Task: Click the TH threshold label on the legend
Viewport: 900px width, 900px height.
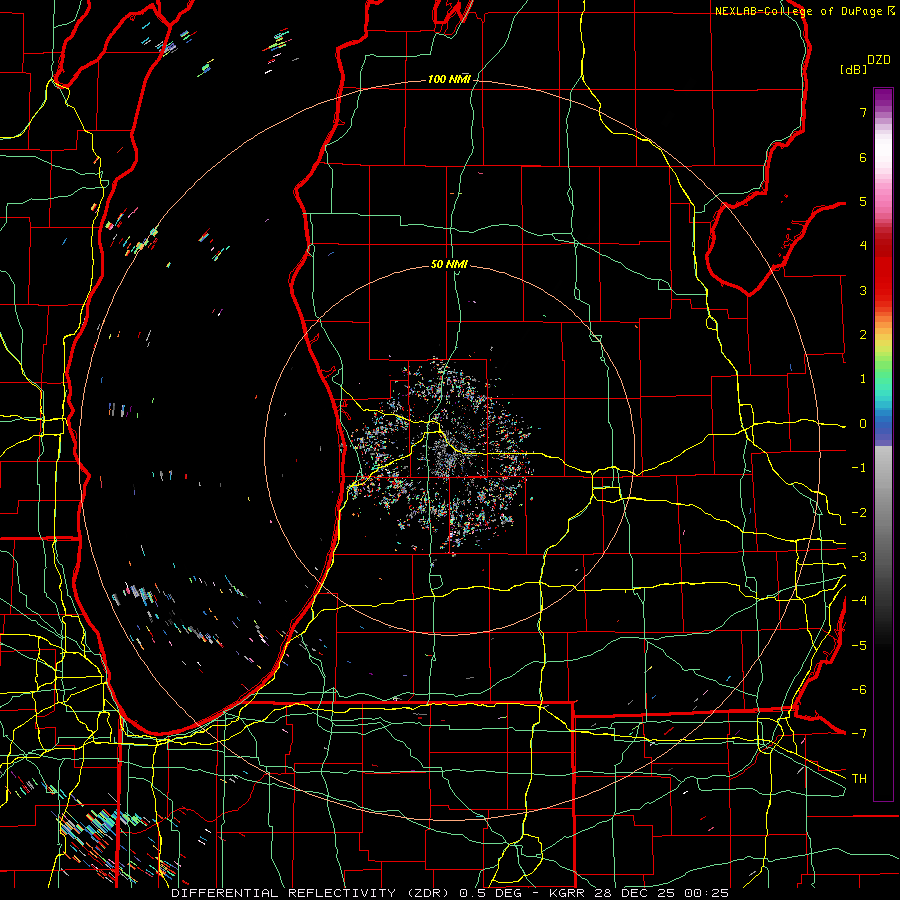Action: (859, 778)
